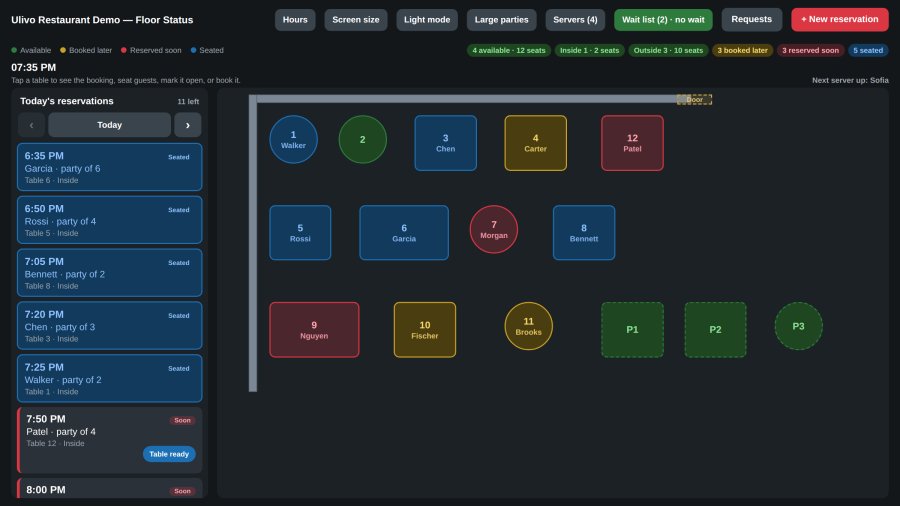Open the Servers (4) list
This screenshot has height=506, width=900.
click(575, 20)
